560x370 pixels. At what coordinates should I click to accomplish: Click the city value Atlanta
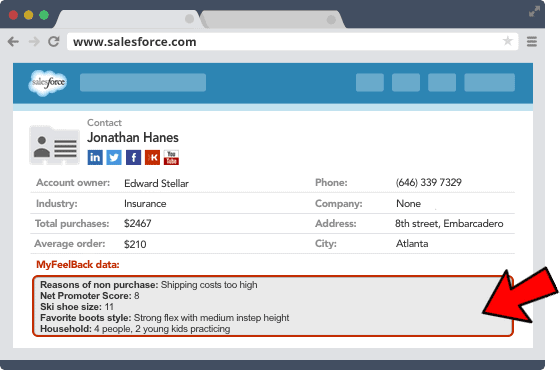(x=412, y=244)
